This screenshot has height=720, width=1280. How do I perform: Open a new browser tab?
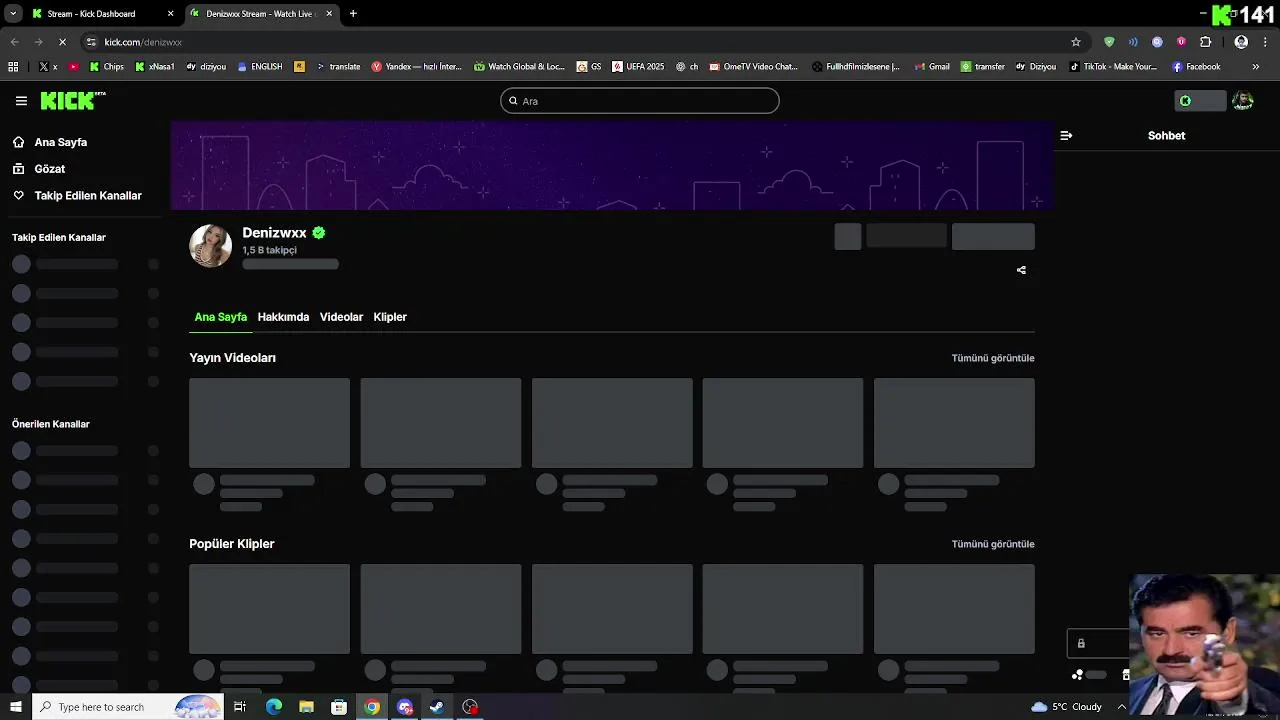click(x=353, y=14)
